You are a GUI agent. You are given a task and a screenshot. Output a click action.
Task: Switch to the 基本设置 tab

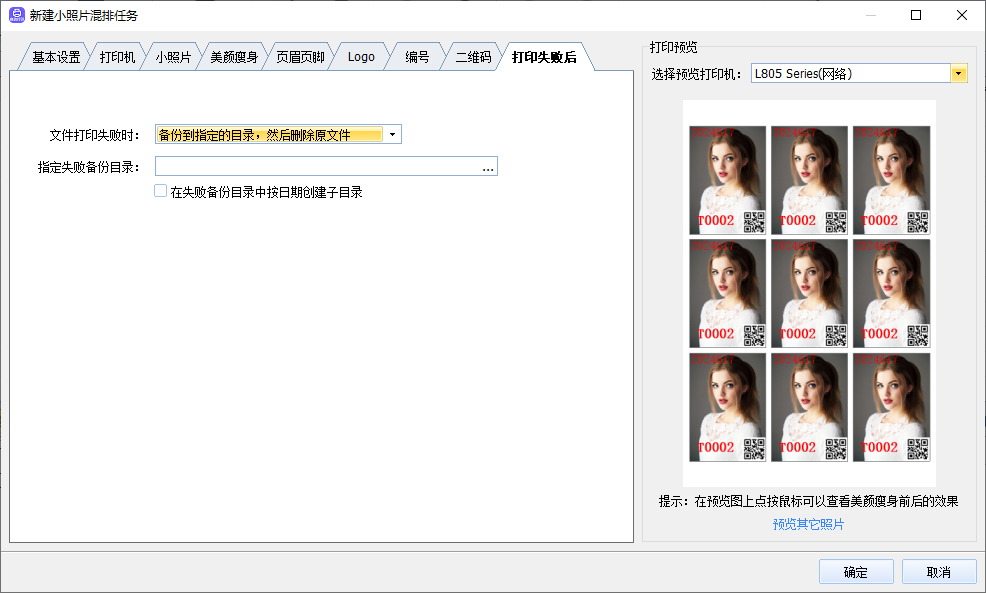click(56, 57)
